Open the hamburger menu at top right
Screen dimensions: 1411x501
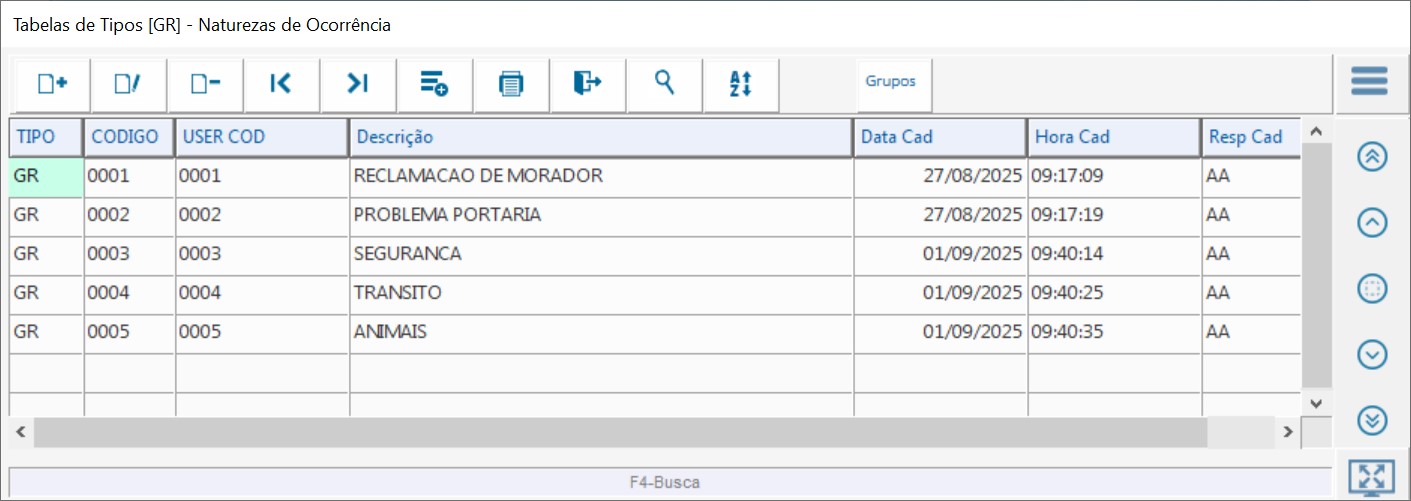click(1369, 81)
